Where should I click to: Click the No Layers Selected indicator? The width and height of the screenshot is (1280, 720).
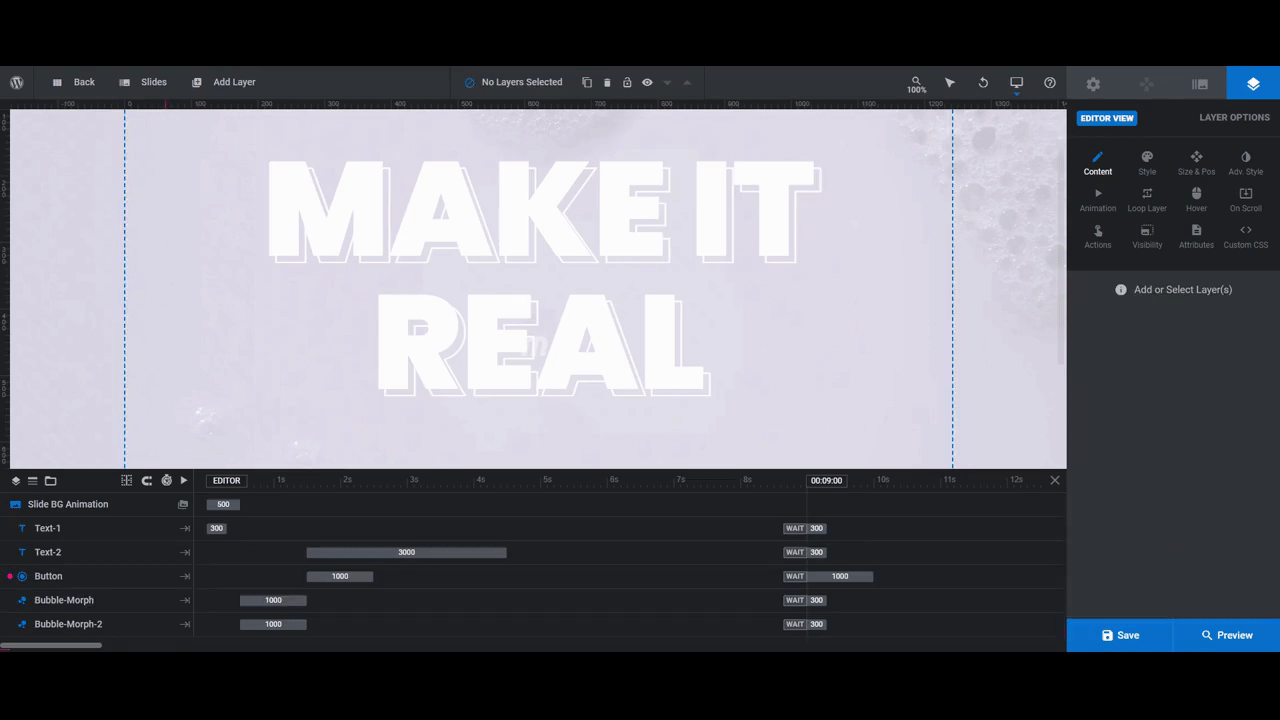coord(514,82)
